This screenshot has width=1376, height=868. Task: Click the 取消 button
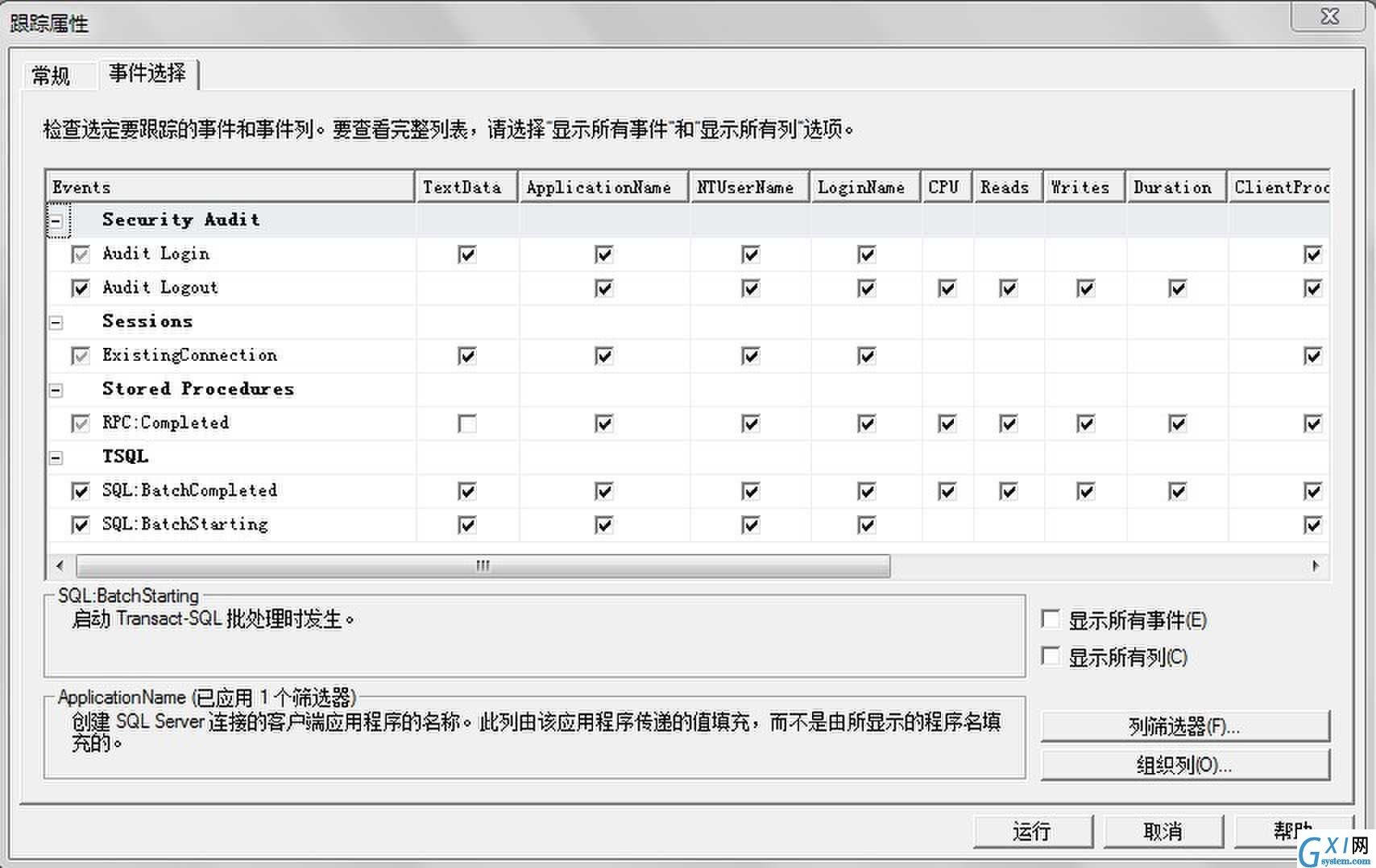coord(1163,831)
